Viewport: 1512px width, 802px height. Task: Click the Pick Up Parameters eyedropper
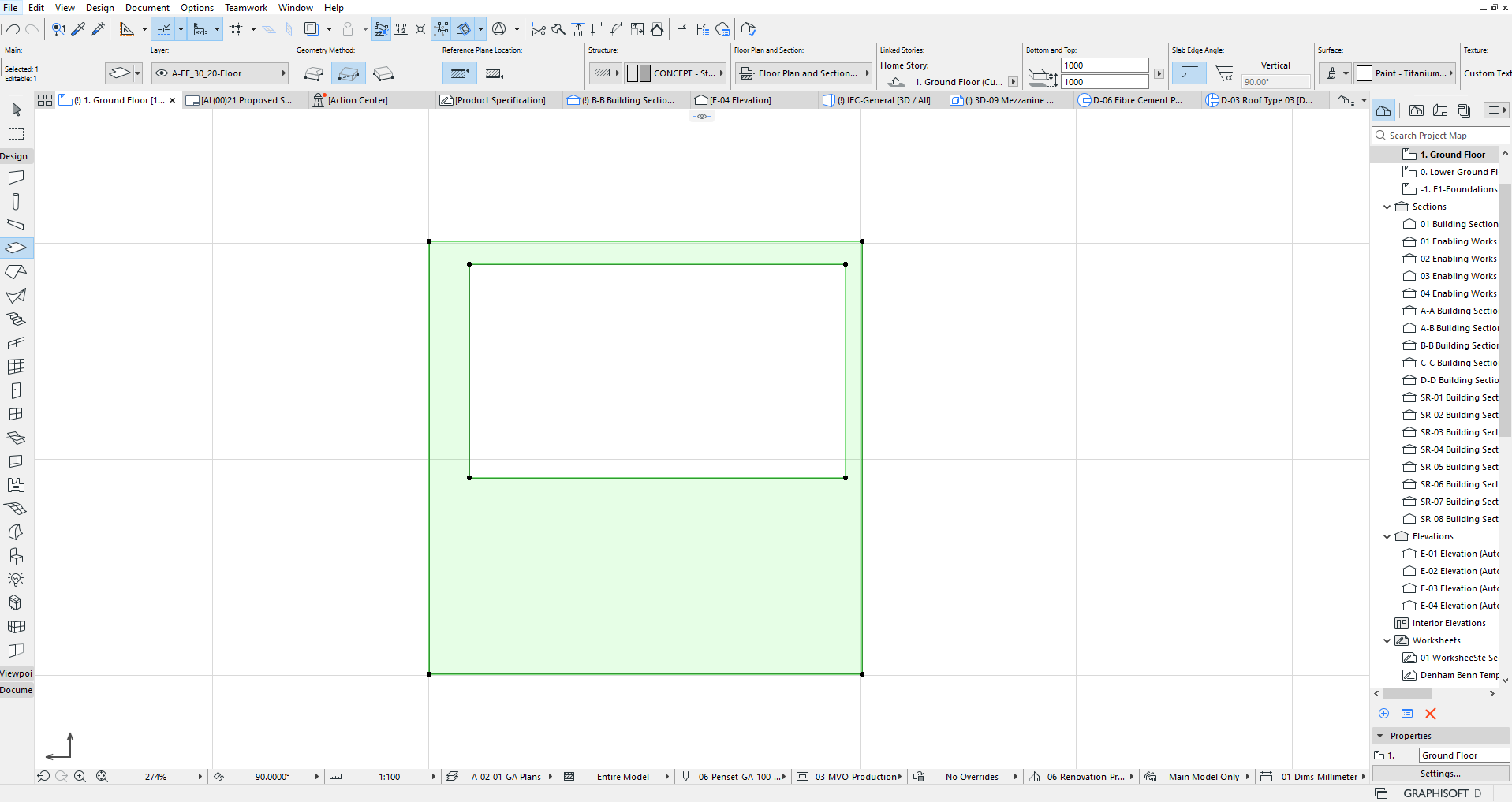pos(79,29)
